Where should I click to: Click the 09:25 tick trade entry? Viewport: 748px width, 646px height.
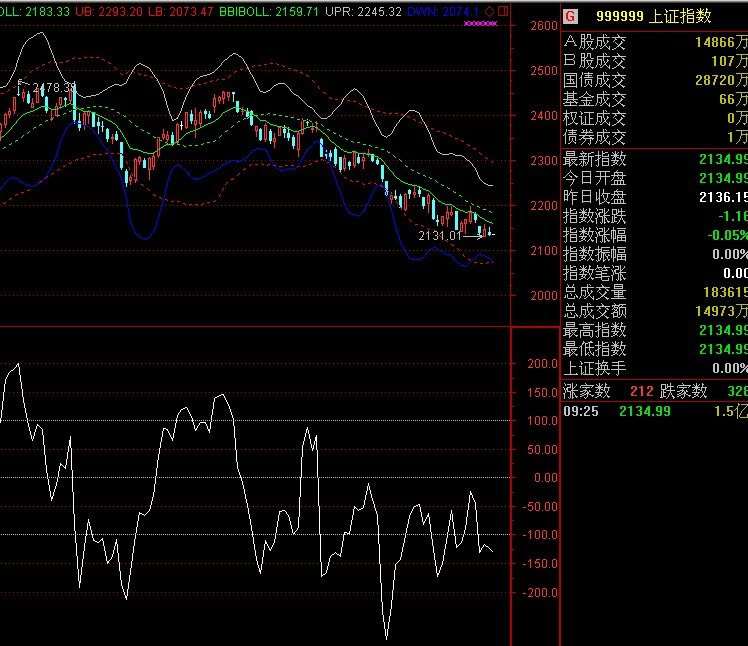pyautogui.click(x=653, y=411)
